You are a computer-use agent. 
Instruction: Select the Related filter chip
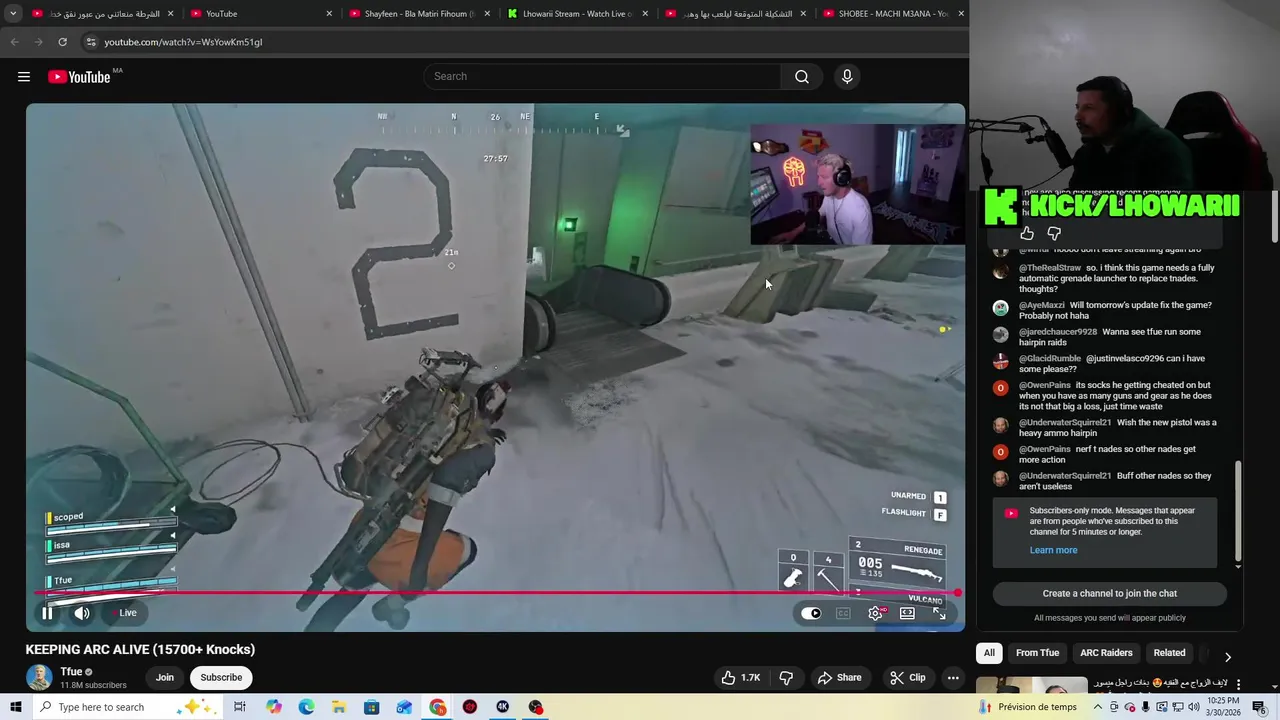pyautogui.click(x=1169, y=653)
